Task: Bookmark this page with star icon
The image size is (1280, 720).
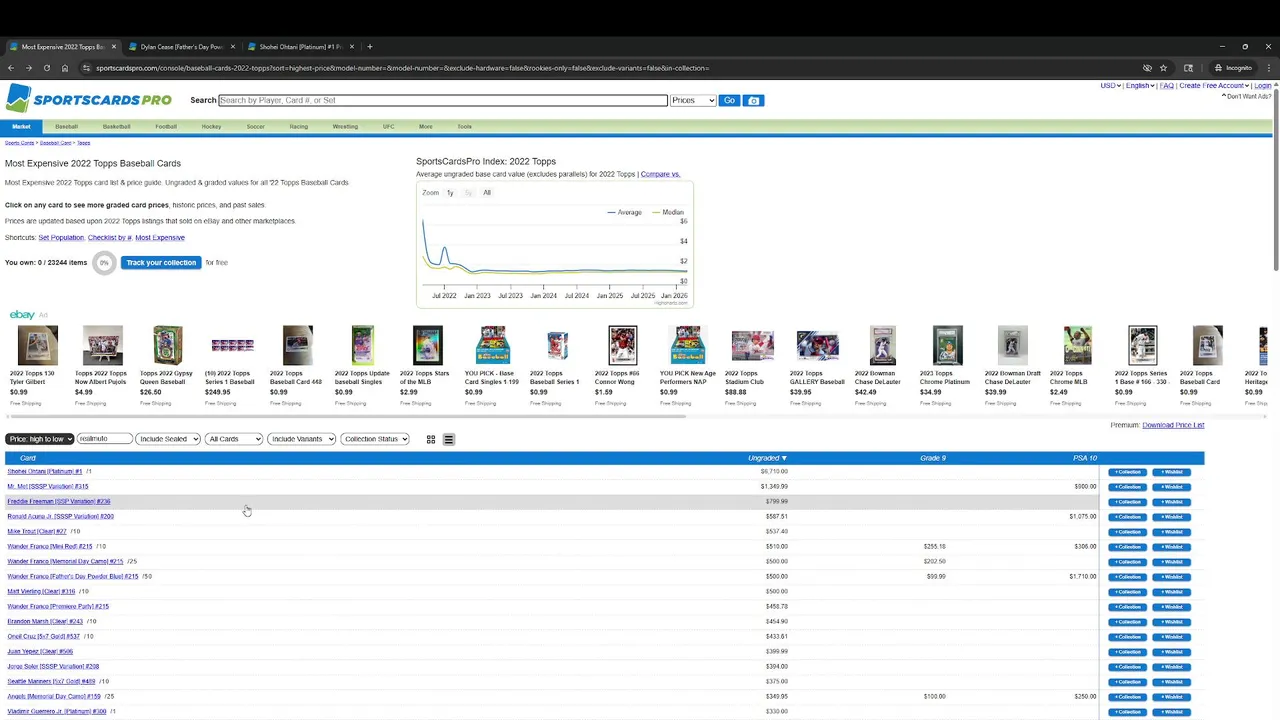Action: (1163, 68)
